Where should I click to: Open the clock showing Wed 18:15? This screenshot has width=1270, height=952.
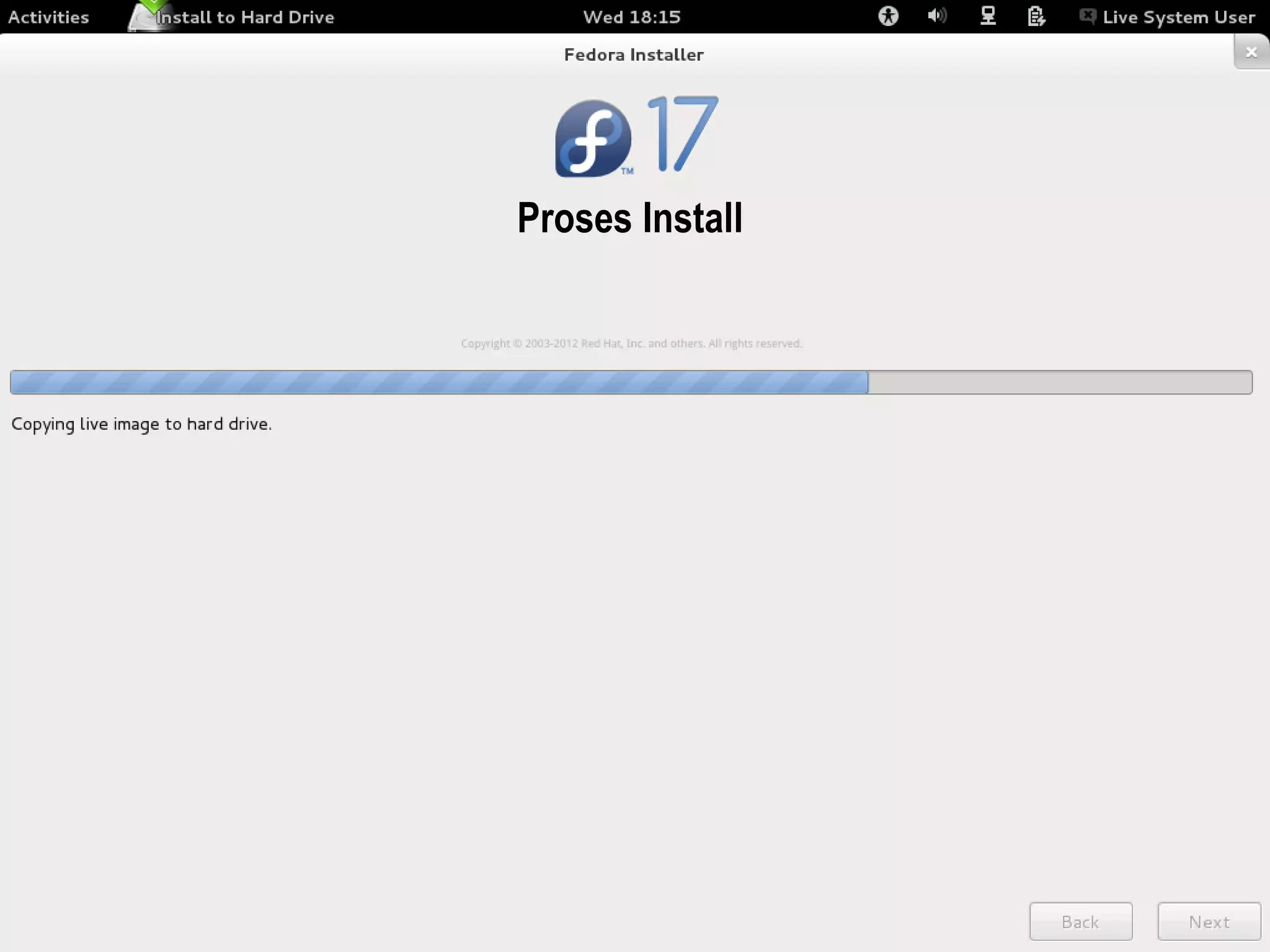(632, 17)
